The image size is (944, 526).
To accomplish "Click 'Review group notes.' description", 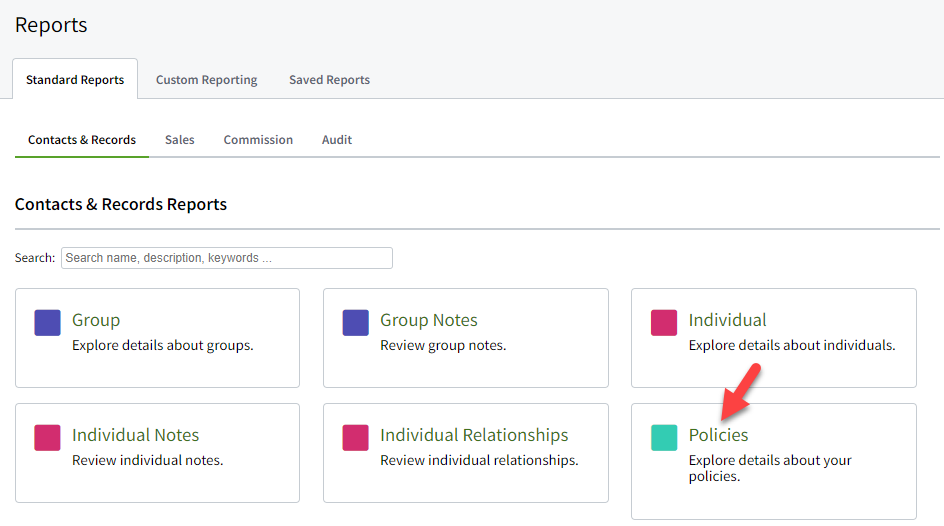I will [x=443, y=345].
